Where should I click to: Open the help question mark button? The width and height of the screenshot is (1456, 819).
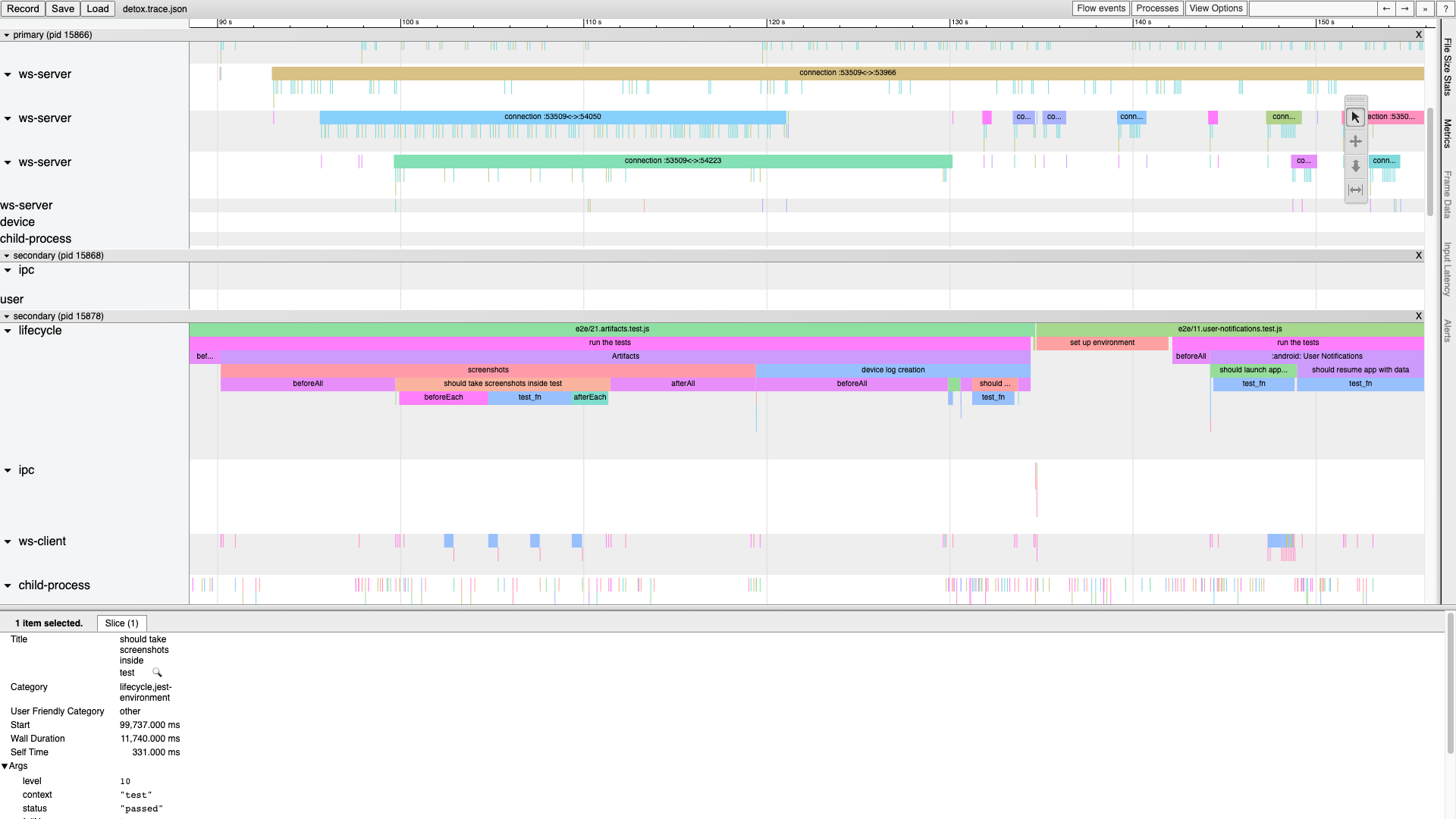(1445, 8)
